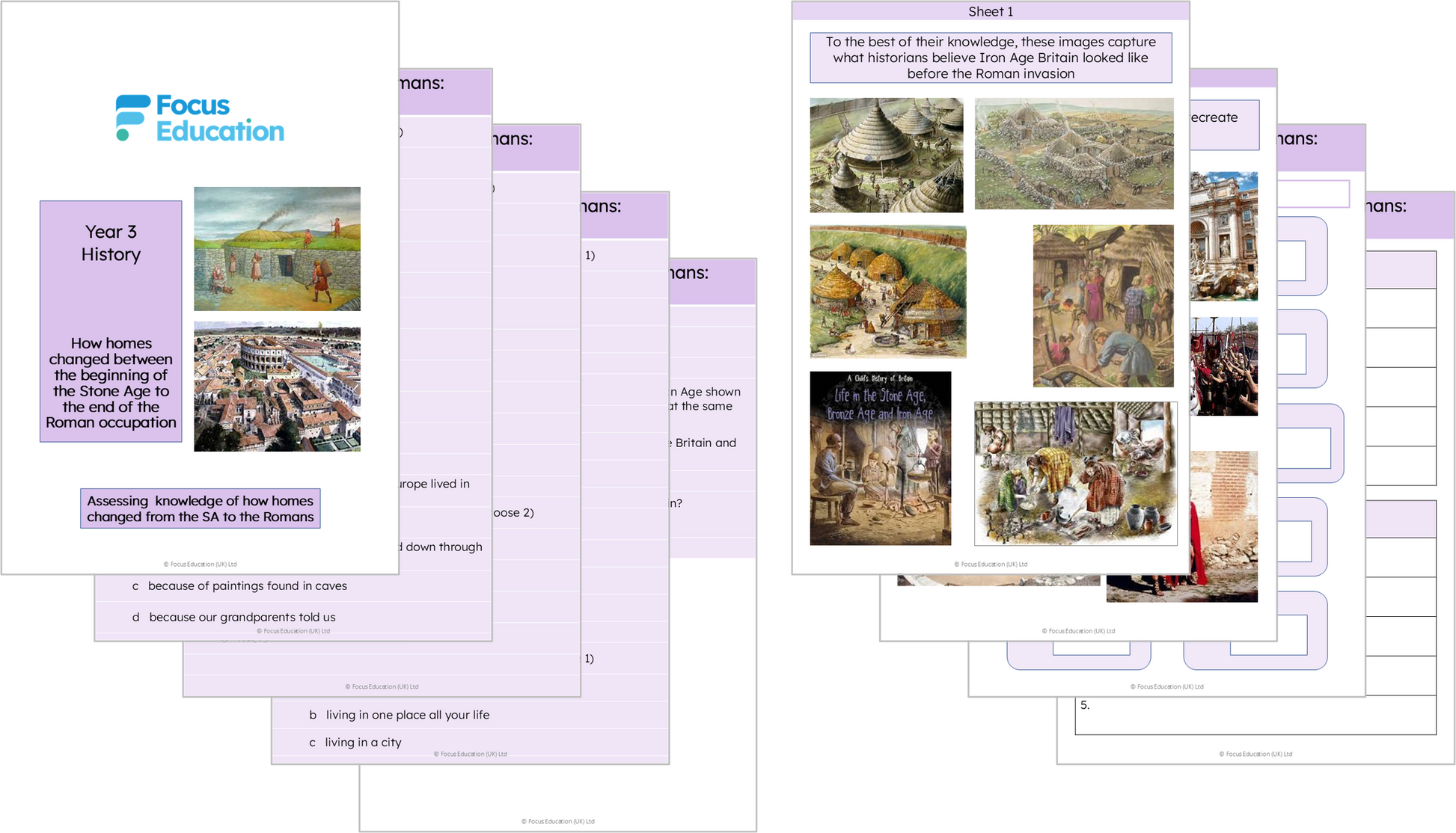Open the Stone Age house illustration on cover
Viewport: 1456px width, 833px height.
[277, 249]
